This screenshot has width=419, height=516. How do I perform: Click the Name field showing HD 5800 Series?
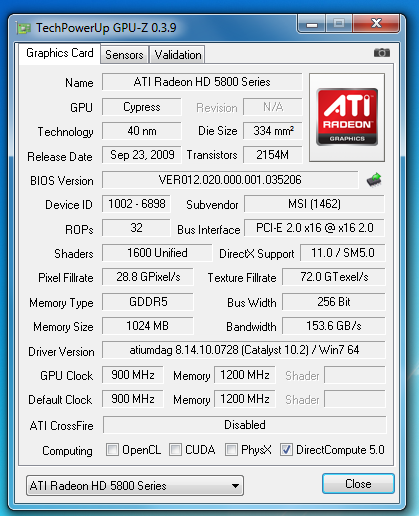click(202, 82)
